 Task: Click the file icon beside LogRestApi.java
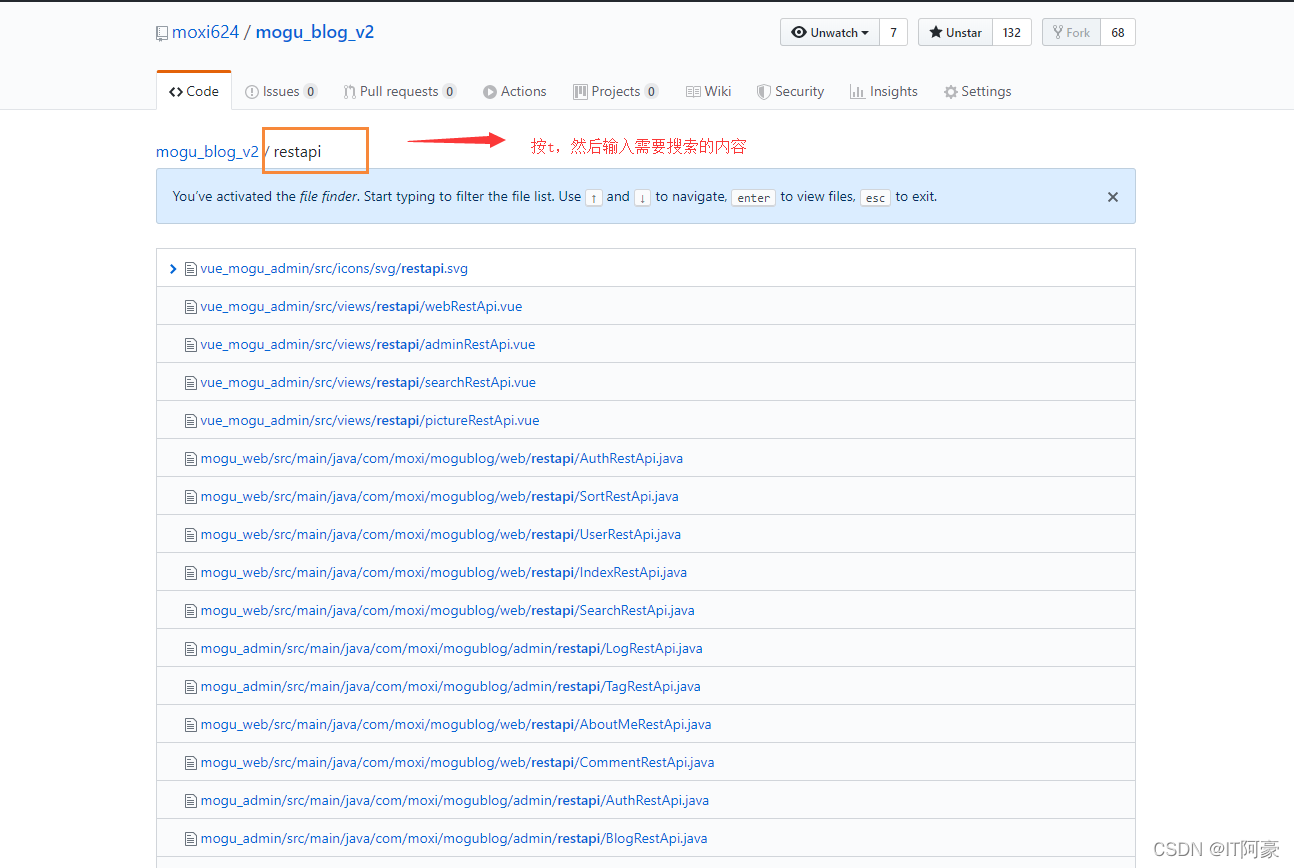pyautogui.click(x=190, y=649)
